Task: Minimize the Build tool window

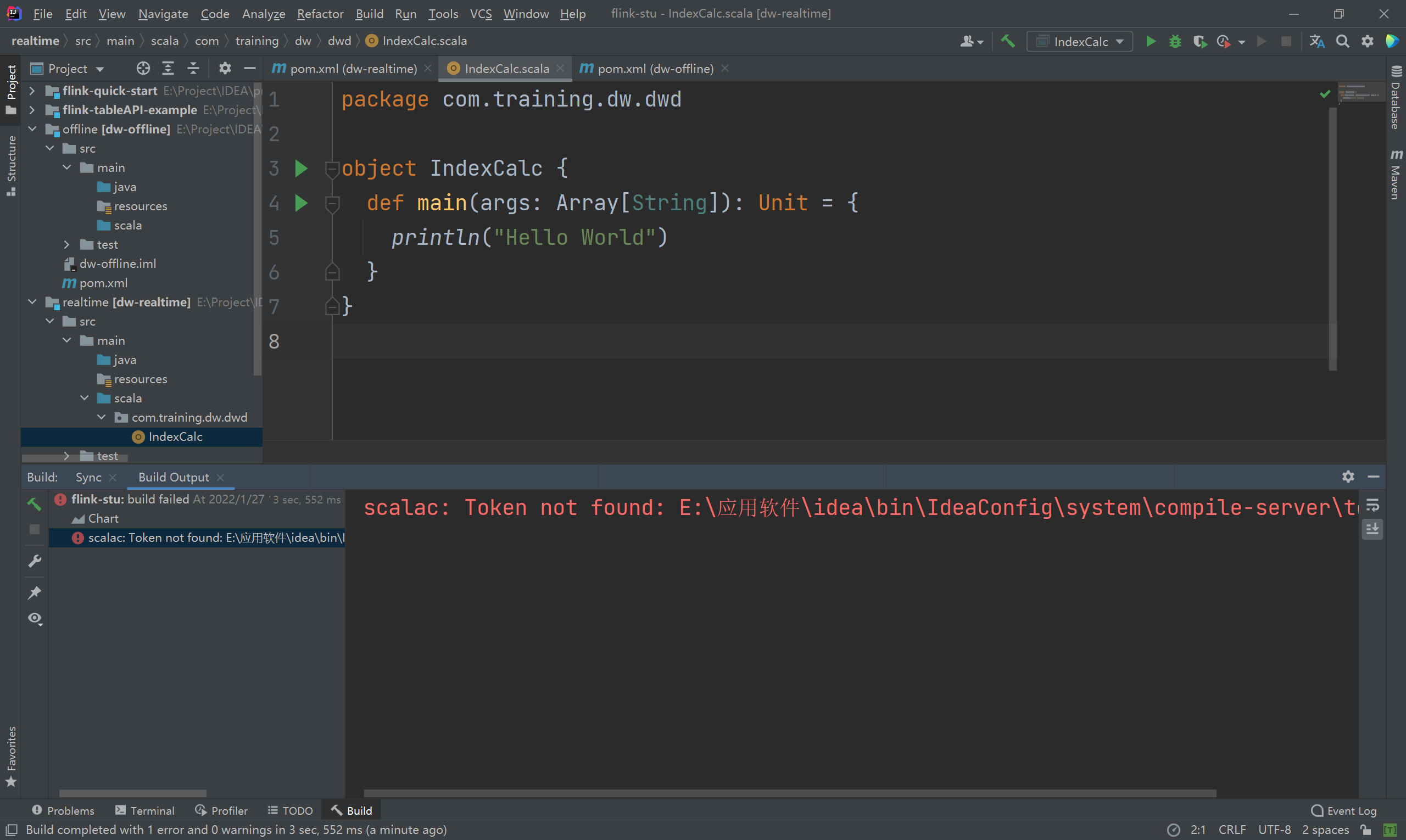Action: (x=1373, y=477)
